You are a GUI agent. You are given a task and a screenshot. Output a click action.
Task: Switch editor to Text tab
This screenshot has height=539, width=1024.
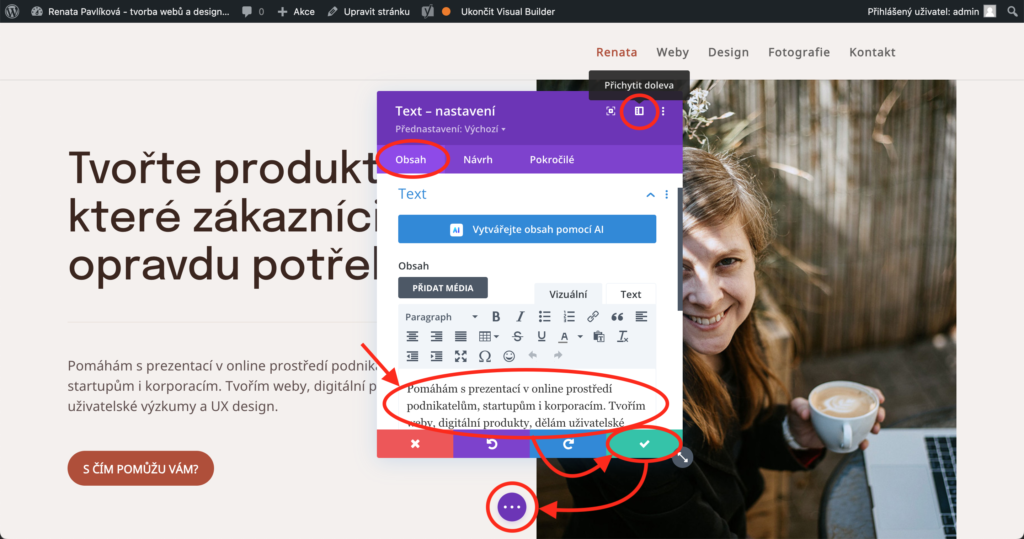630,294
